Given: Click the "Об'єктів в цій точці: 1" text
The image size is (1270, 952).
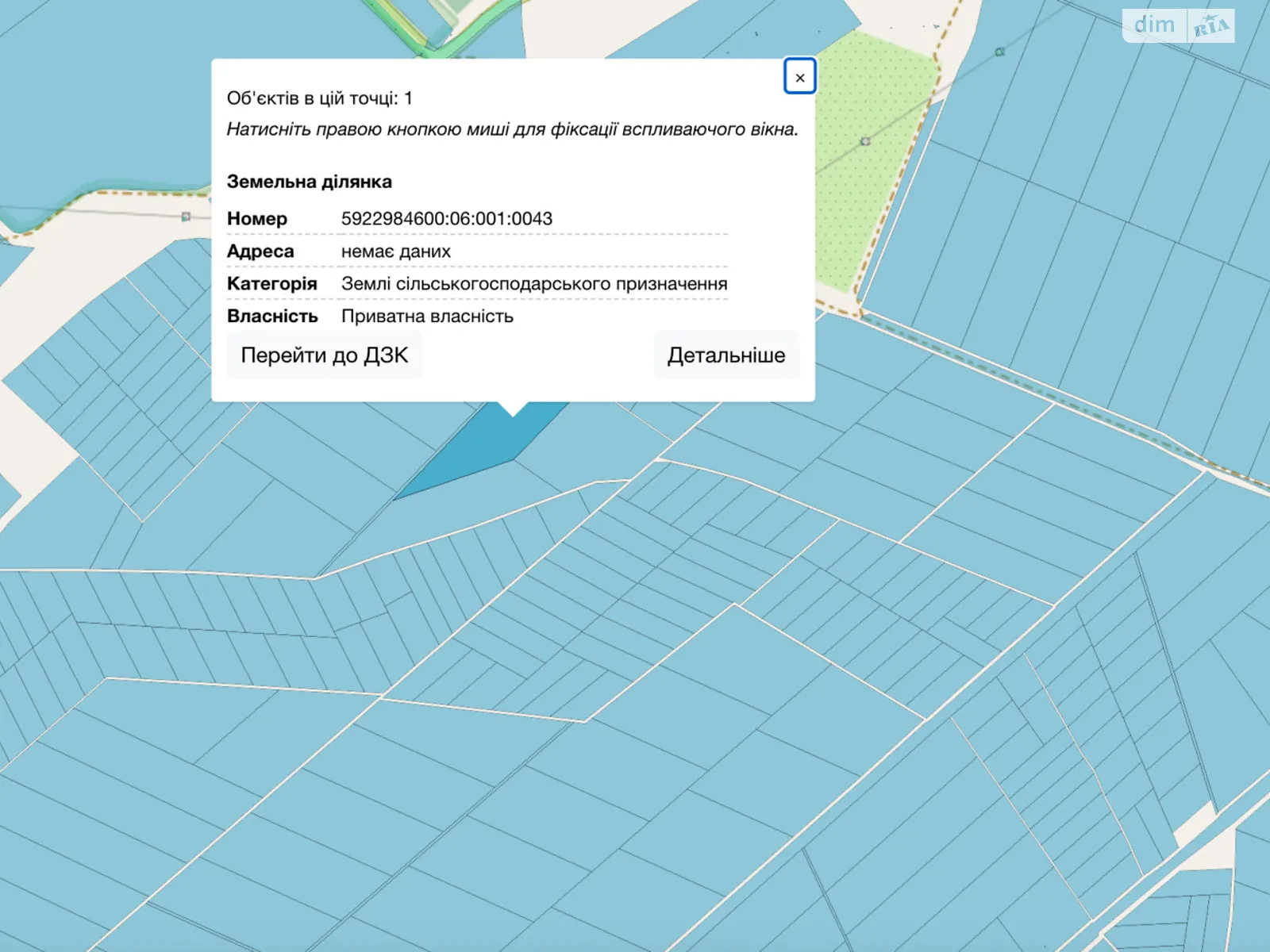Looking at the screenshot, I should tap(319, 98).
